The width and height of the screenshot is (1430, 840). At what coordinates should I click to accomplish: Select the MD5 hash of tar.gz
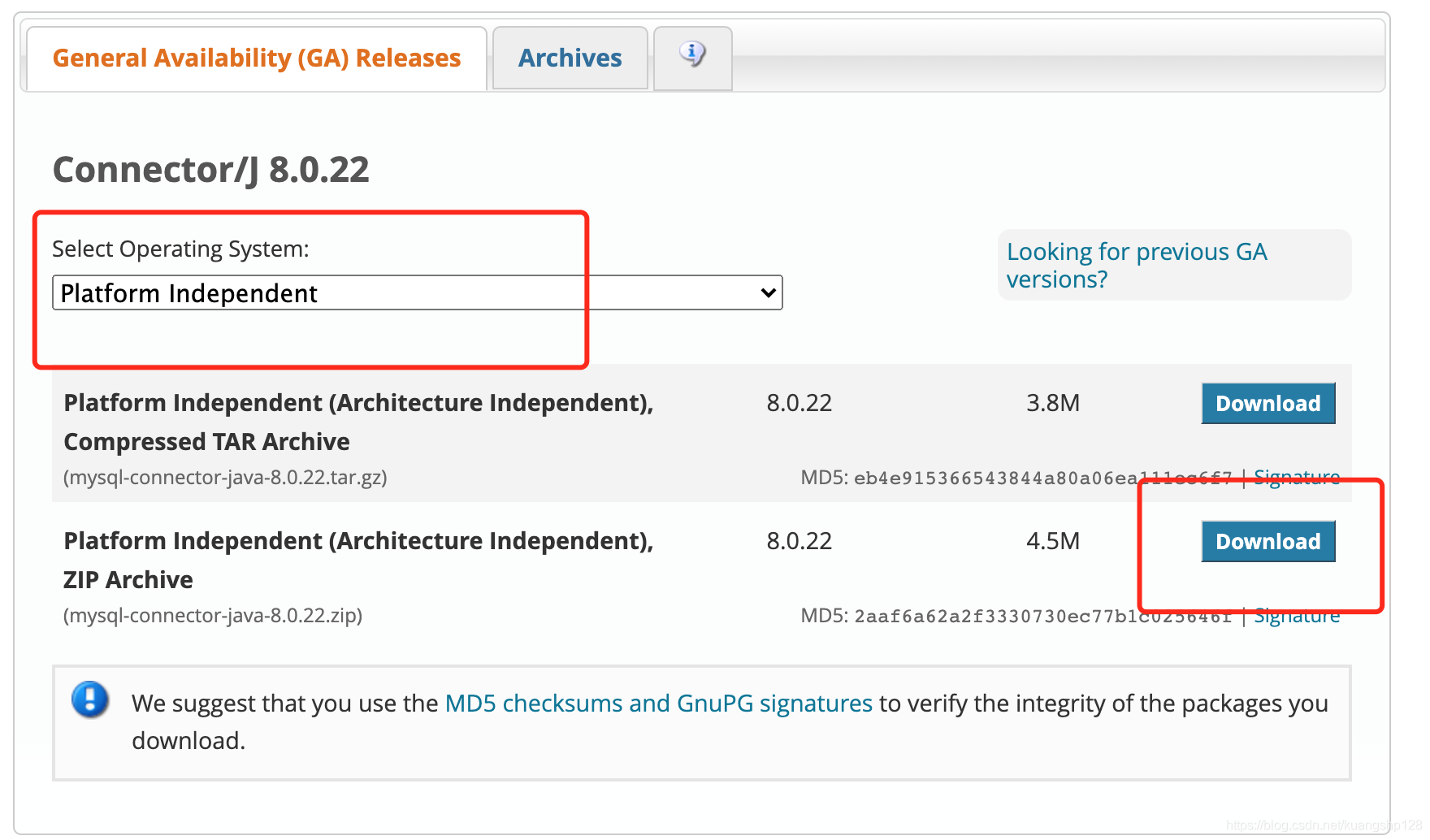[1043, 478]
